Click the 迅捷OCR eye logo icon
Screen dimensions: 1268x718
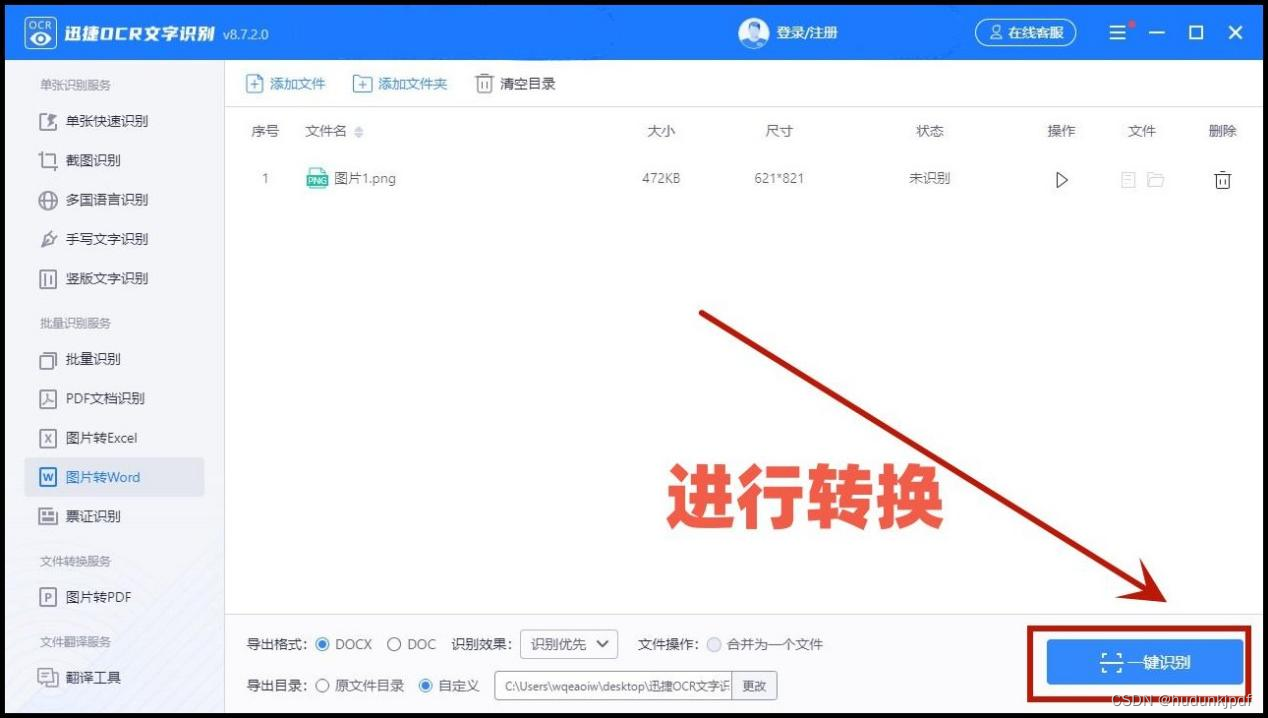41,32
